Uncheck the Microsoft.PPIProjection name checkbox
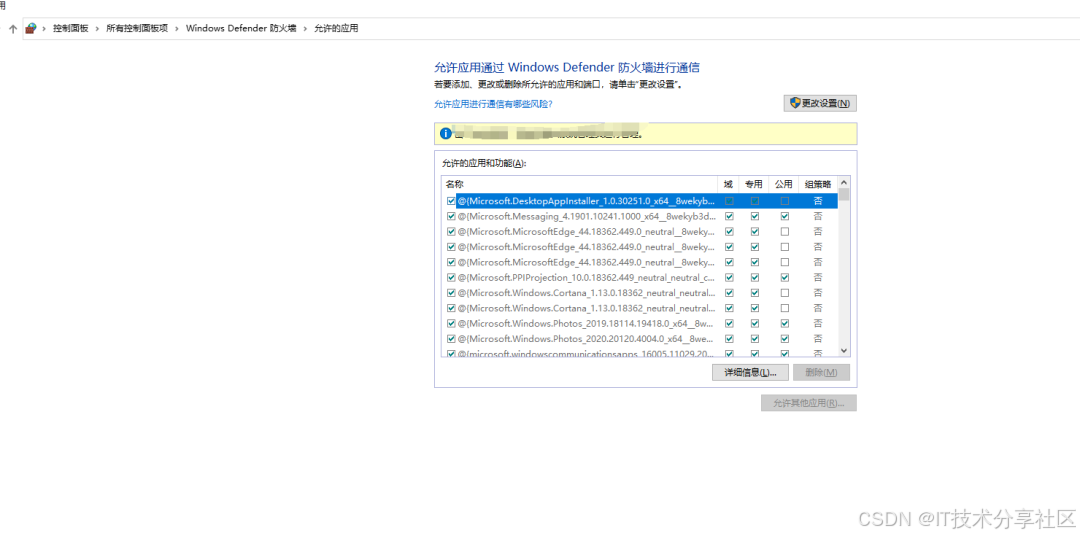1080x536 pixels. pyautogui.click(x=451, y=278)
